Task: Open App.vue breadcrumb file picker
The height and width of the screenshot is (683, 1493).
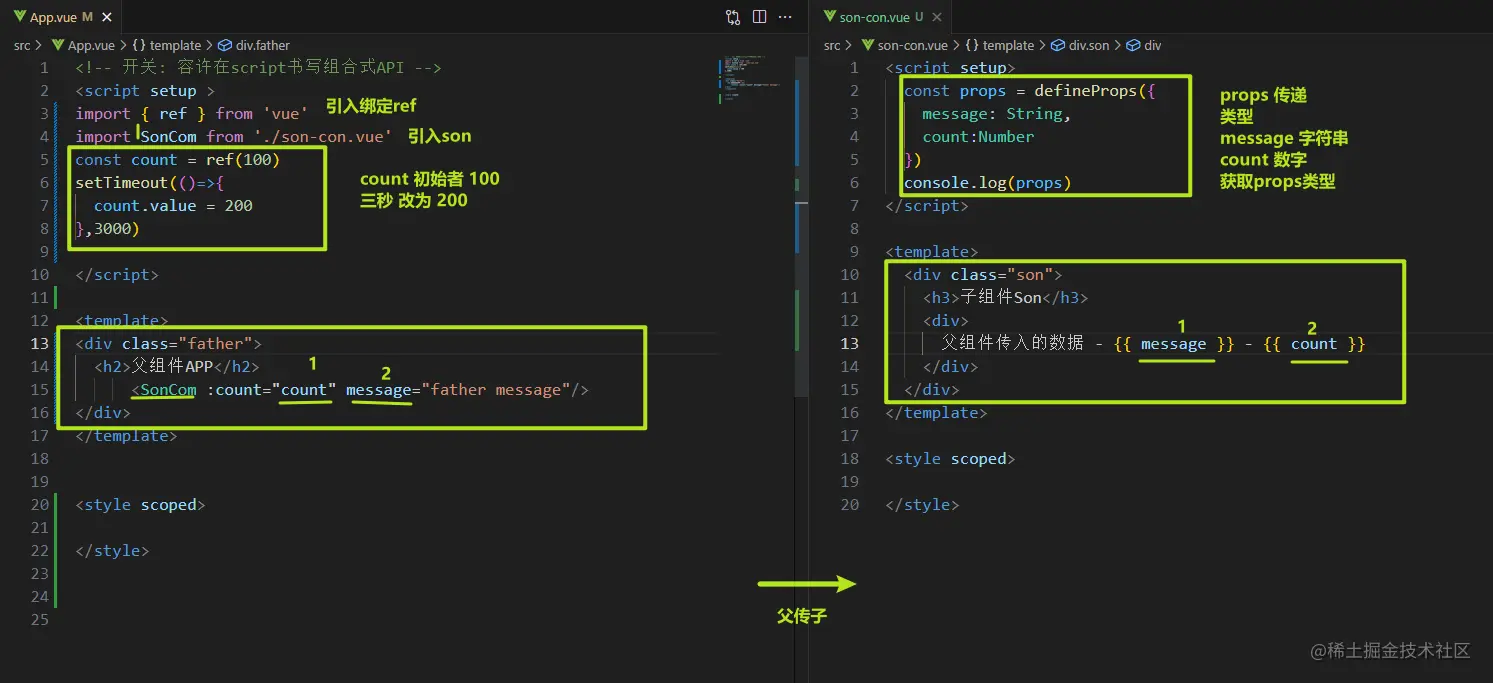Action: pyautogui.click(x=83, y=45)
